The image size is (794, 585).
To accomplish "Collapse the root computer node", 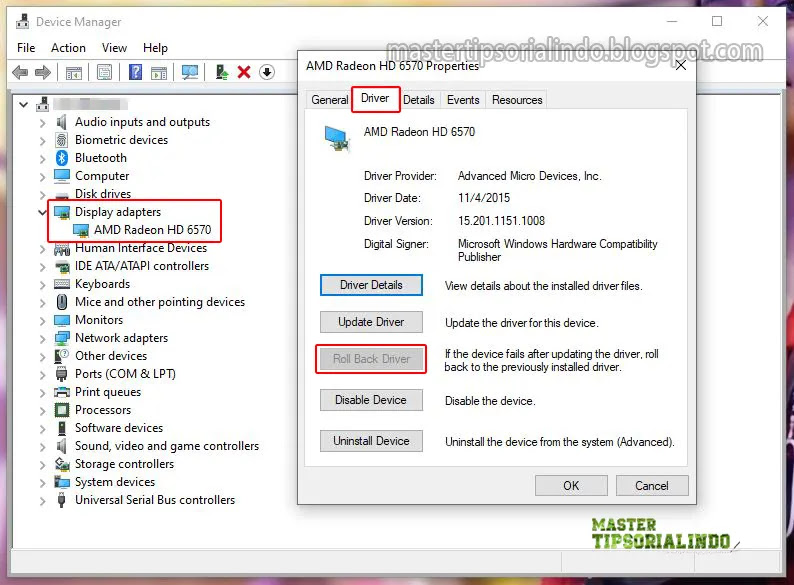I will click(x=23, y=105).
